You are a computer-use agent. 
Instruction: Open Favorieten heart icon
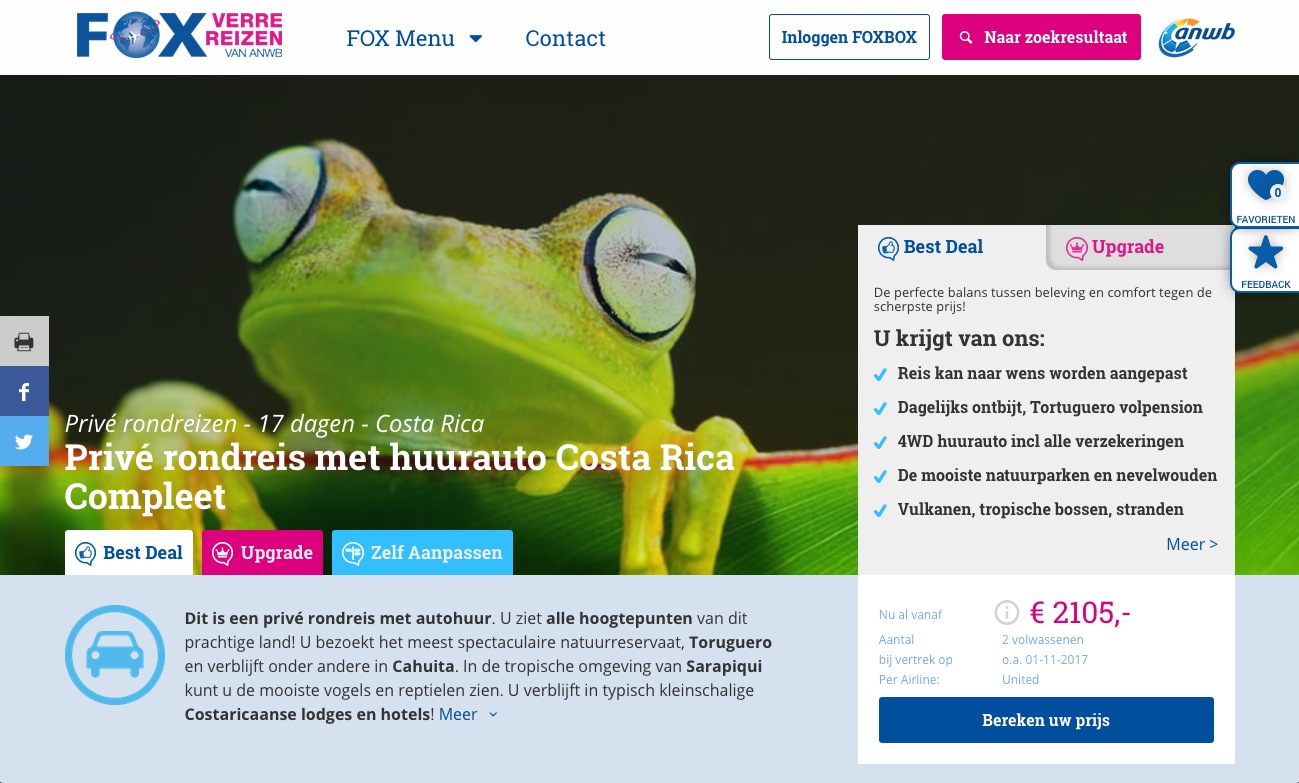click(x=1266, y=195)
